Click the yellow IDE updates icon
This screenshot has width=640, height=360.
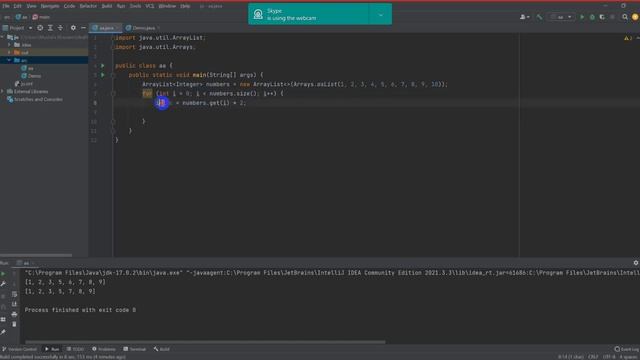(x=635, y=17)
